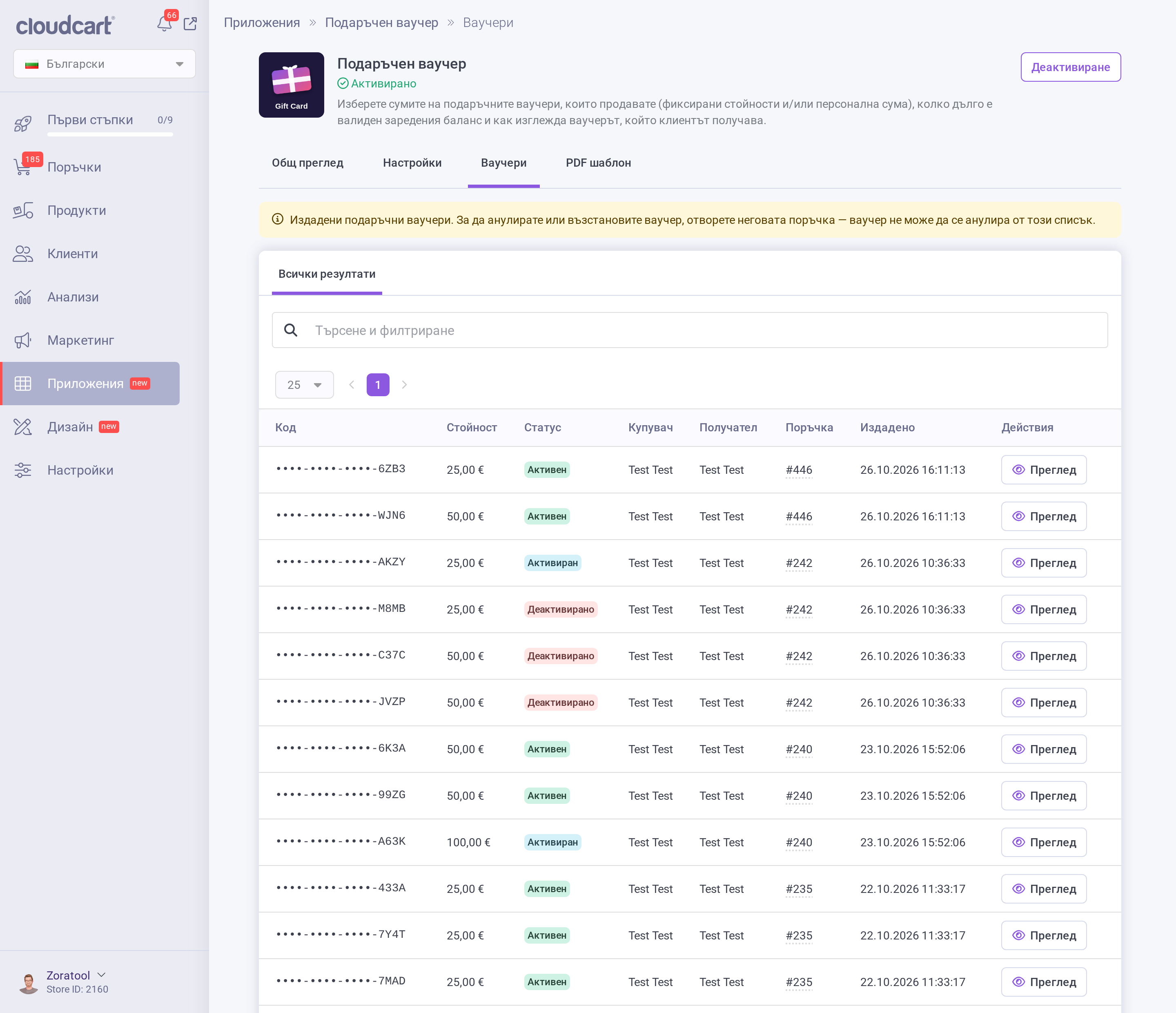Expand the Zoratool account chevron
The height and width of the screenshot is (1013, 1176).
(102, 975)
